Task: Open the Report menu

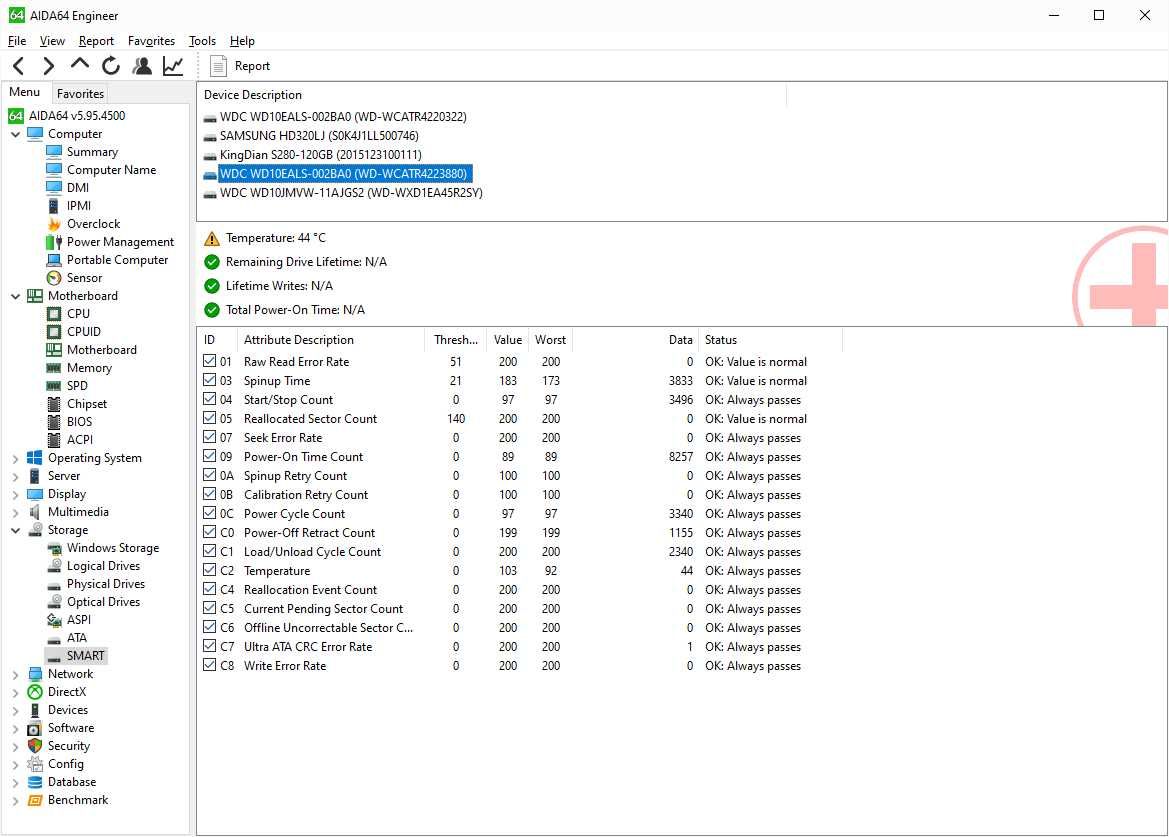Action: [96, 41]
